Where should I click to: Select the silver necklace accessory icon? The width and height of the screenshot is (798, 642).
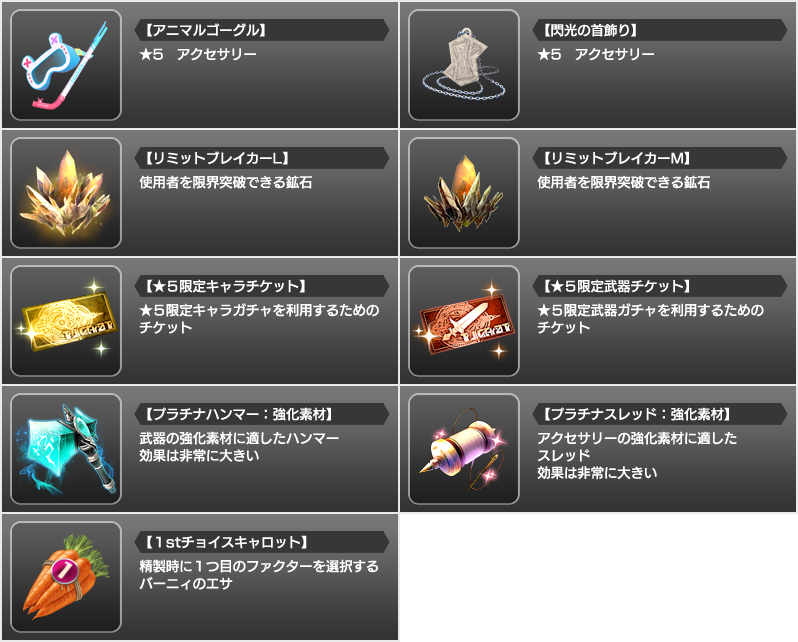[x=464, y=65]
